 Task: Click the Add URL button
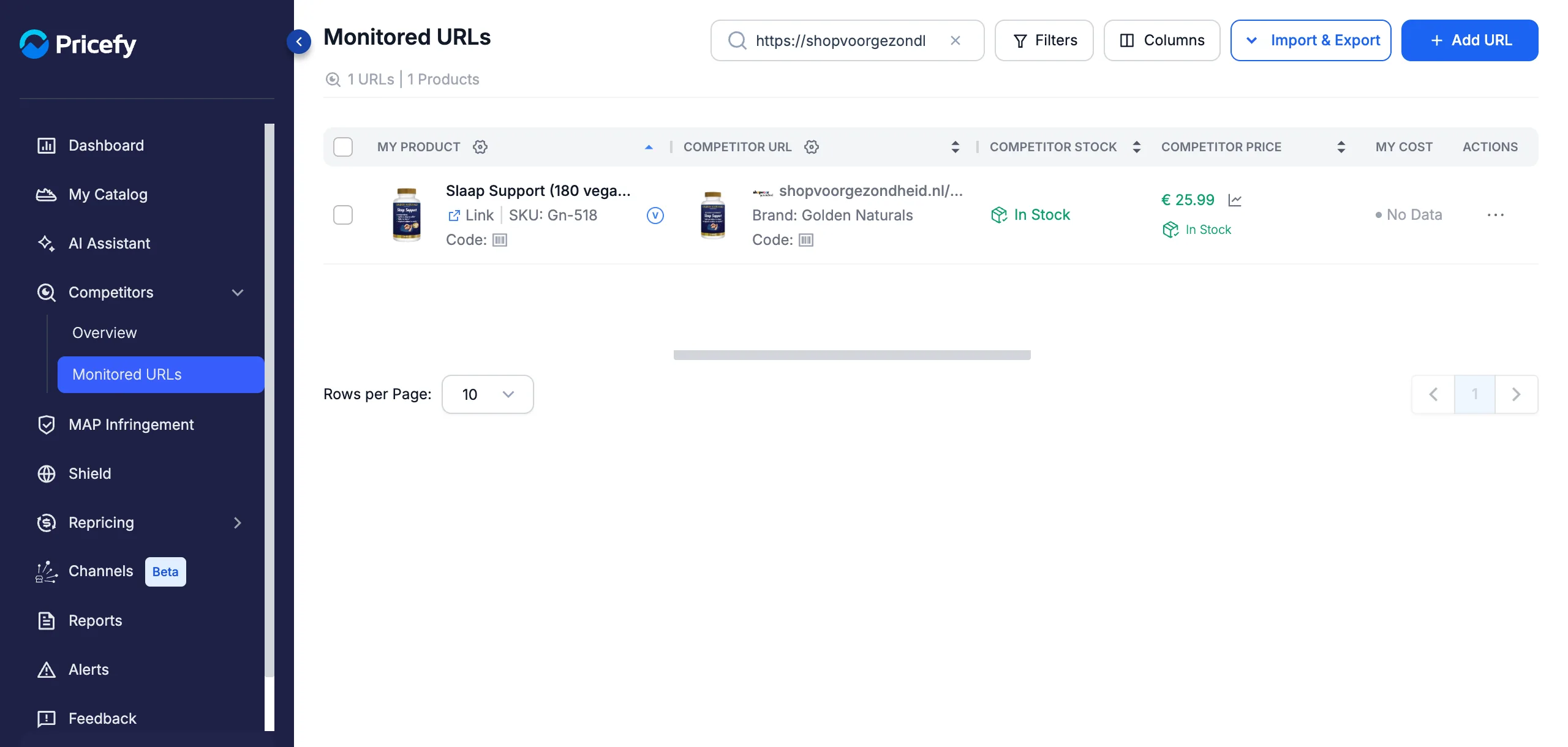pyautogui.click(x=1469, y=40)
